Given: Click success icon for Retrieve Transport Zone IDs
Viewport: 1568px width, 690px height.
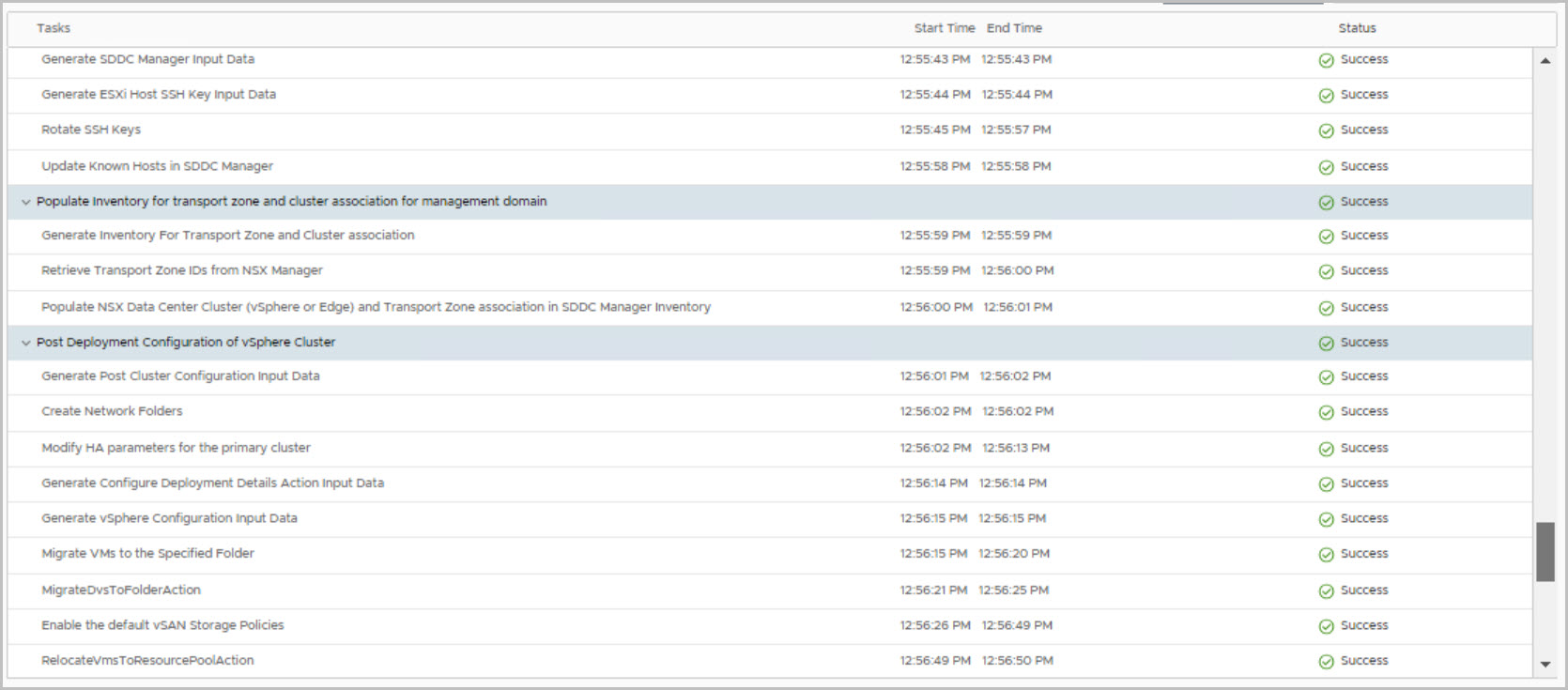Looking at the screenshot, I should 1326,271.
